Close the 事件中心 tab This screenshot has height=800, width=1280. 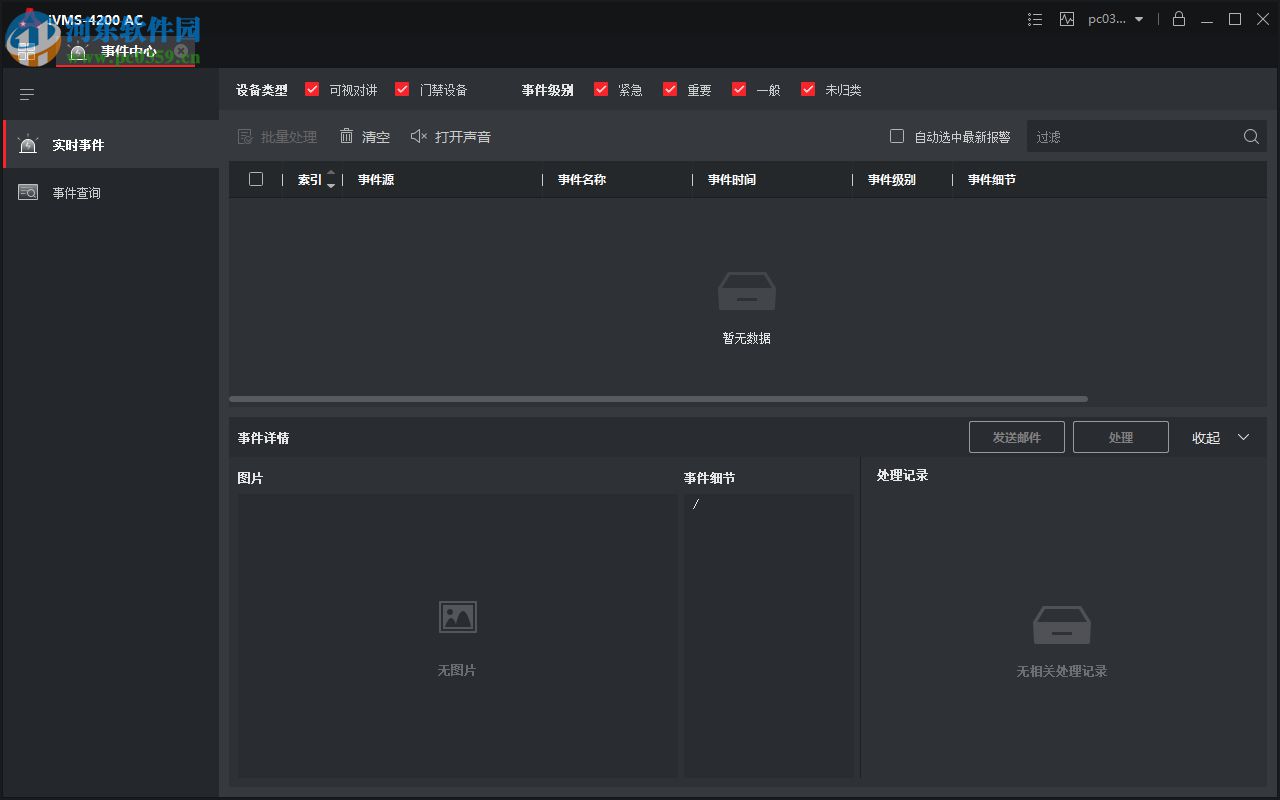[181, 50]
